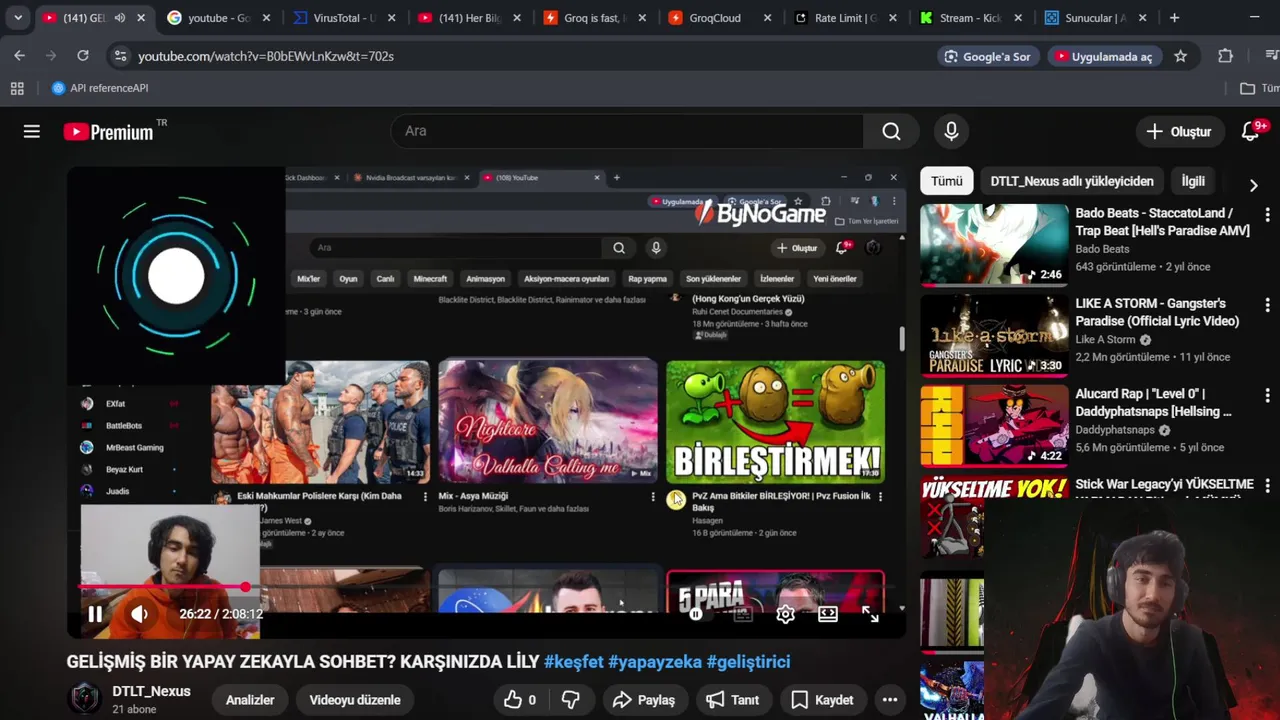
Task: Open the Bado Beats StaccatoLand video thumbnail
Action: point(994,245)
